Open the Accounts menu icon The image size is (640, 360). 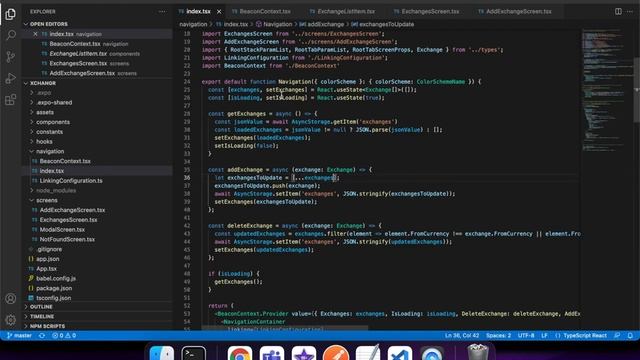pyautogui.click(x=11, y=298)
